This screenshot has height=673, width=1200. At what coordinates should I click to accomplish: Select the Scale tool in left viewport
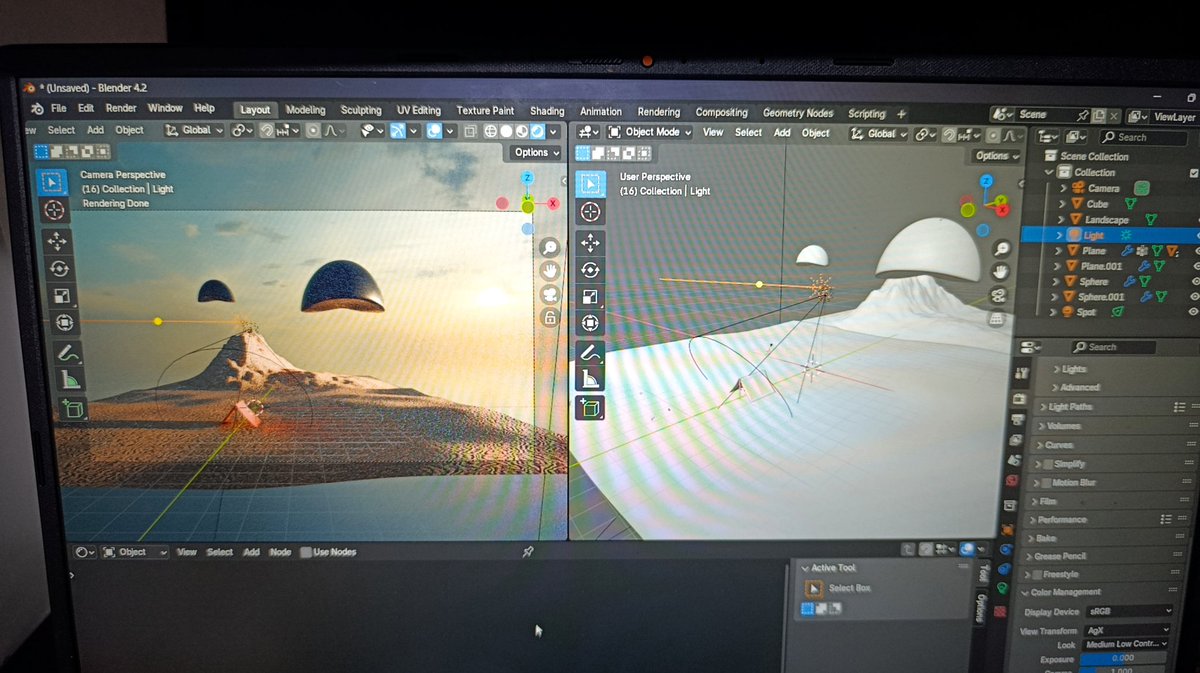[x=60, y=296]
